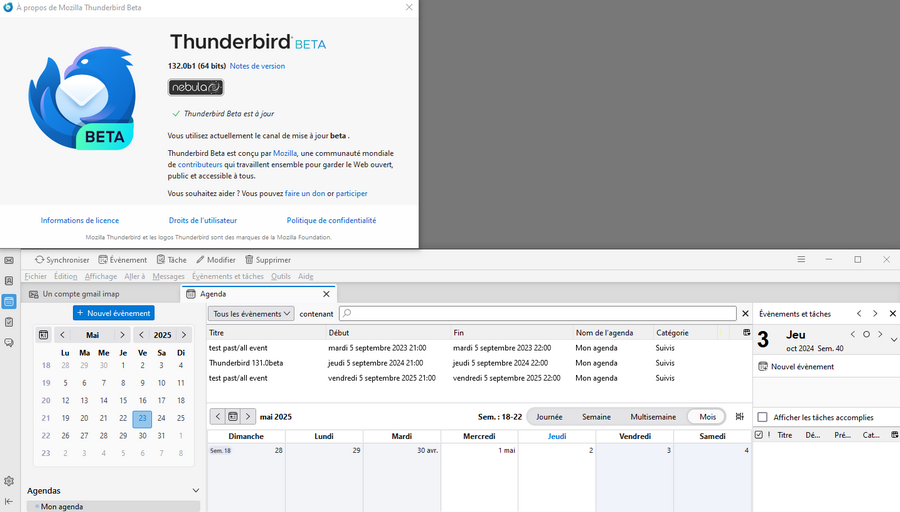This screenshot has width=900, height=512.
Task: Select Thunderbird 131.0beta event row
Action: pyautogui.click(x=479, y=363)
